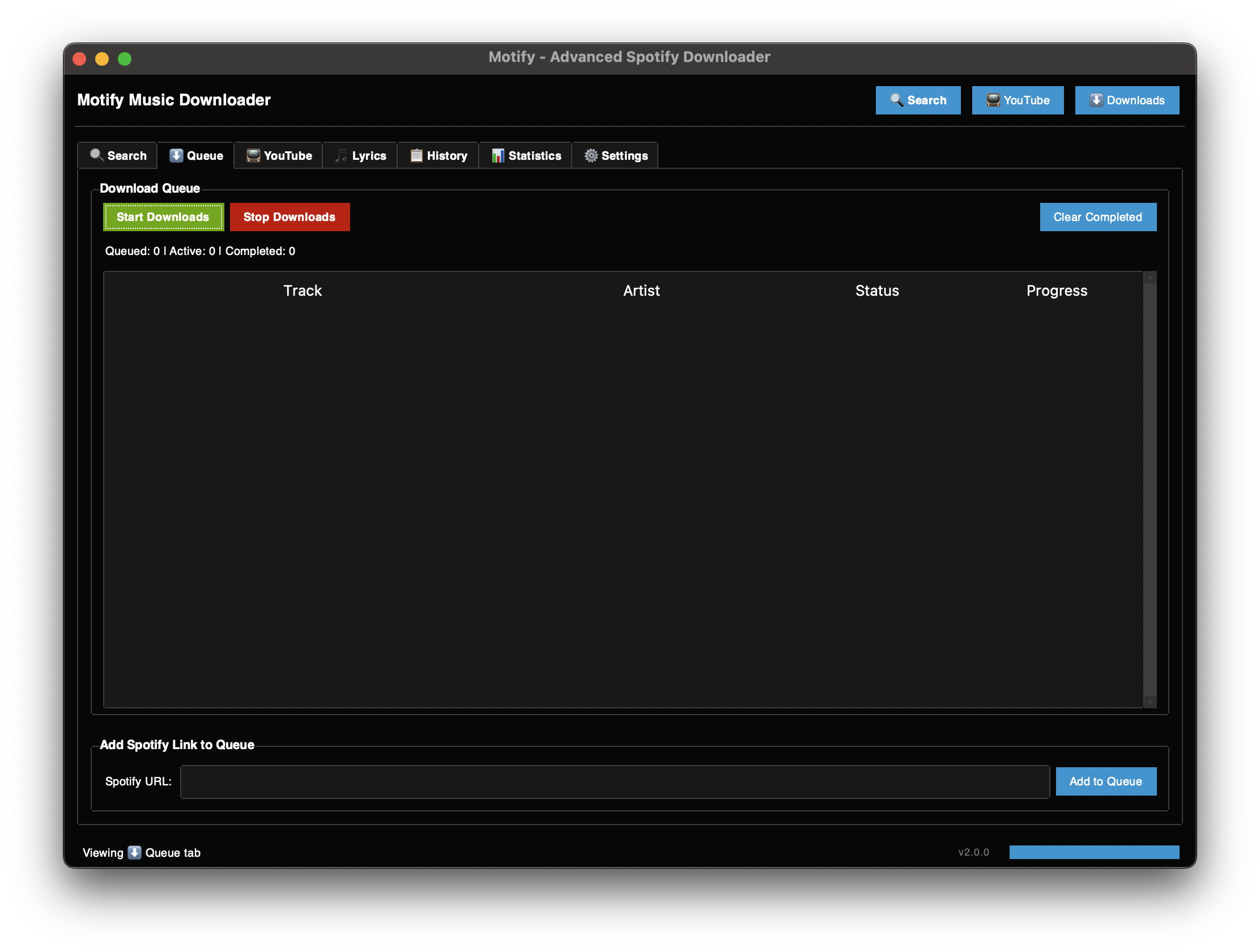Maximize the window with green button

point(125,59)
